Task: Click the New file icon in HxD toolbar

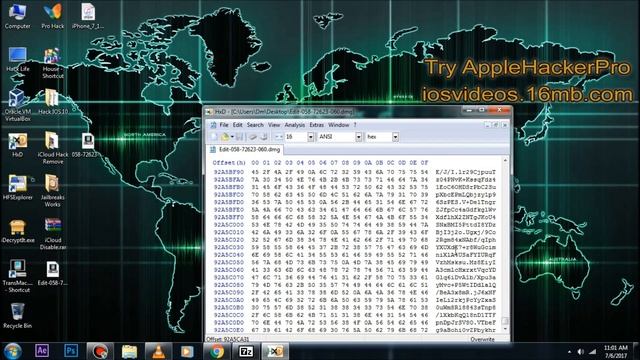Action: (x=214, y=137)
